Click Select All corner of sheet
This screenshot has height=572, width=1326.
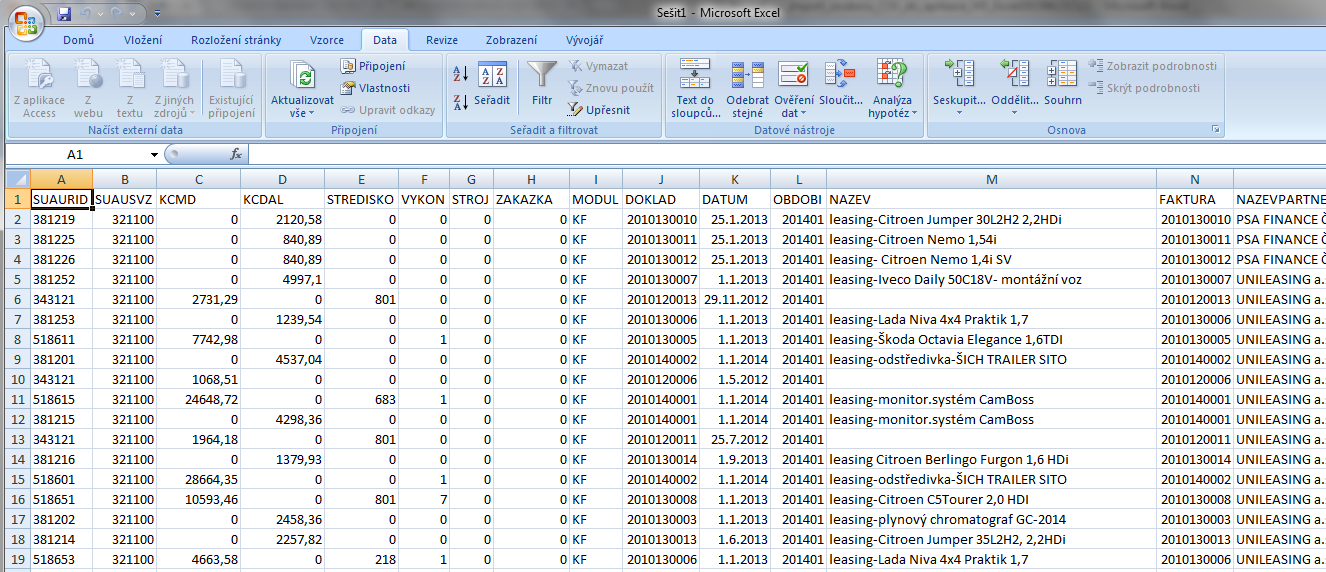16,179
